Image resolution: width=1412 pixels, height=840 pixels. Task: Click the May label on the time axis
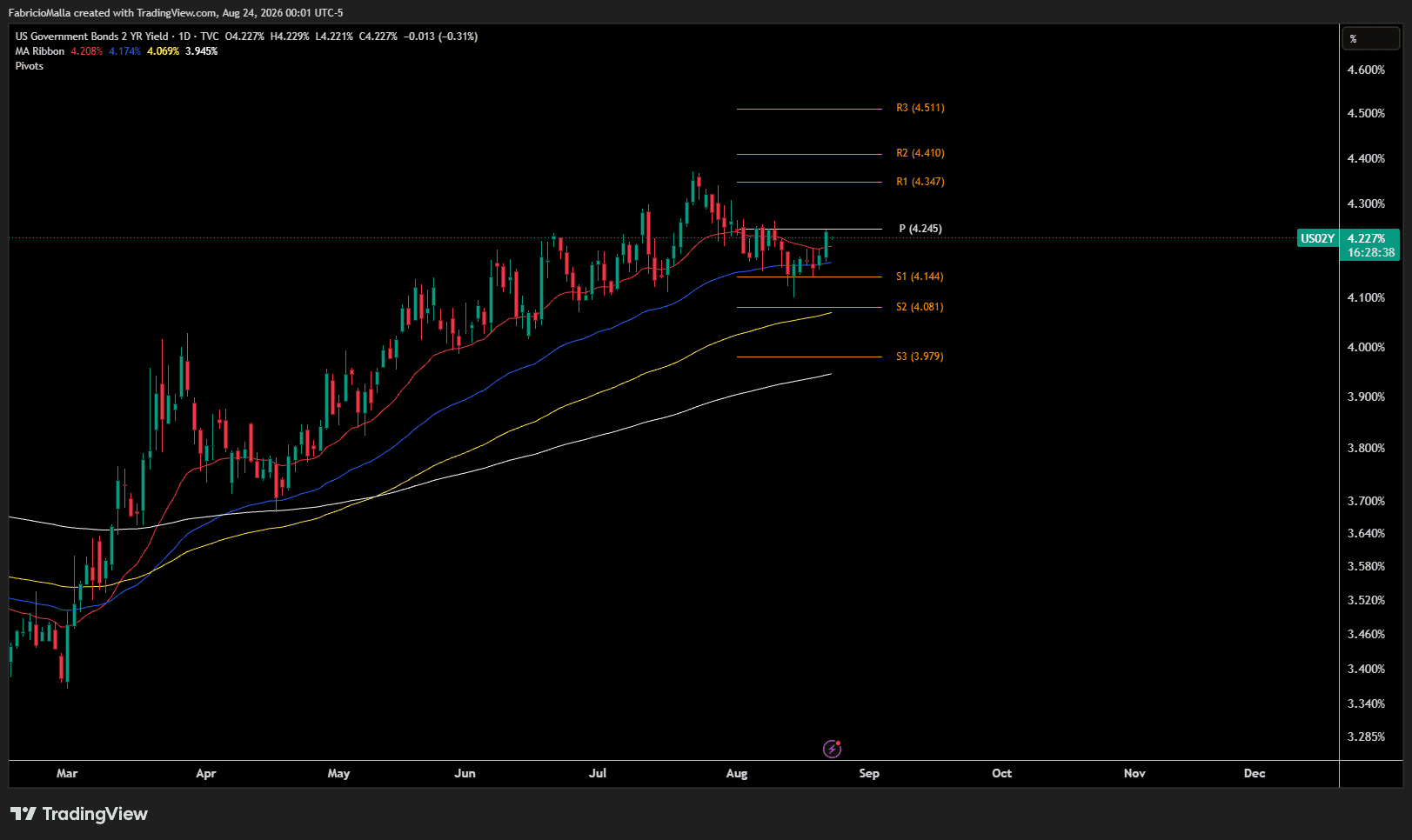pos(338,773)
